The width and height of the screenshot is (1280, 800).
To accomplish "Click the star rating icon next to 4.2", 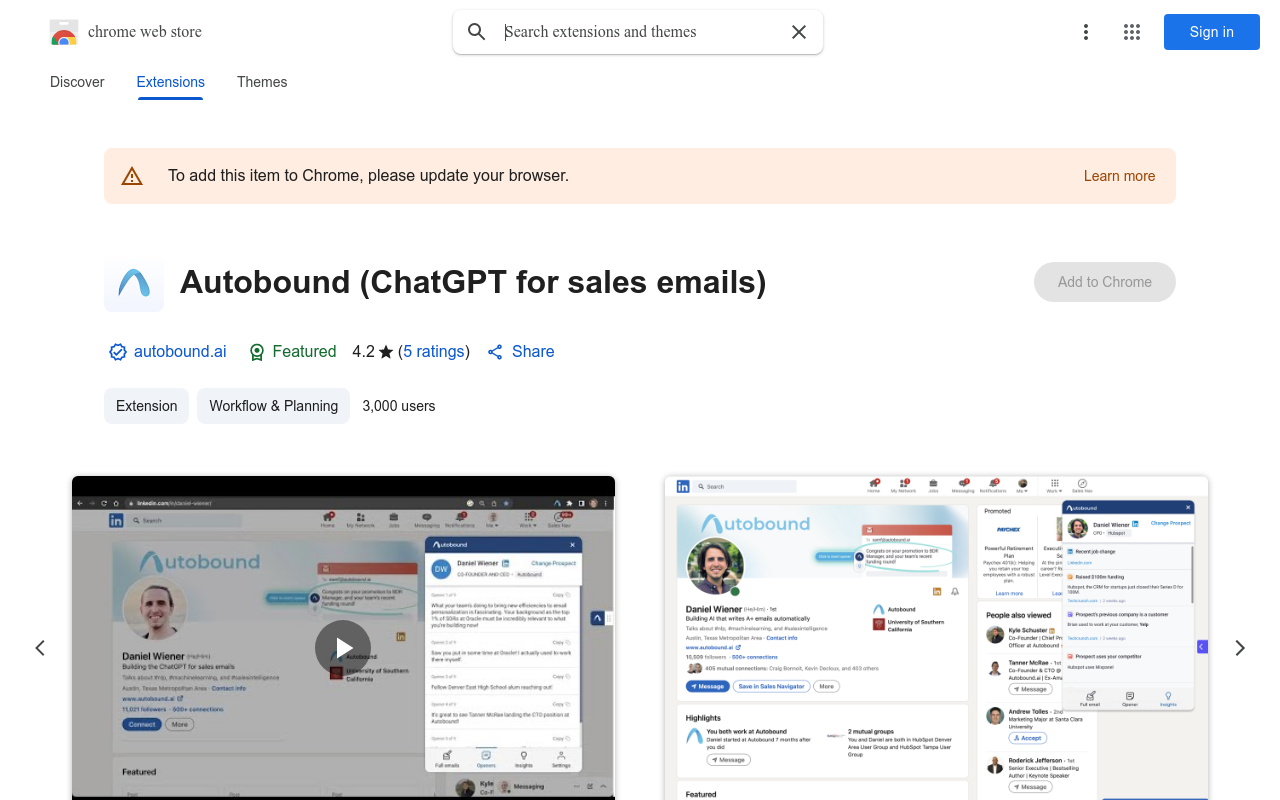I will point(386,352).
